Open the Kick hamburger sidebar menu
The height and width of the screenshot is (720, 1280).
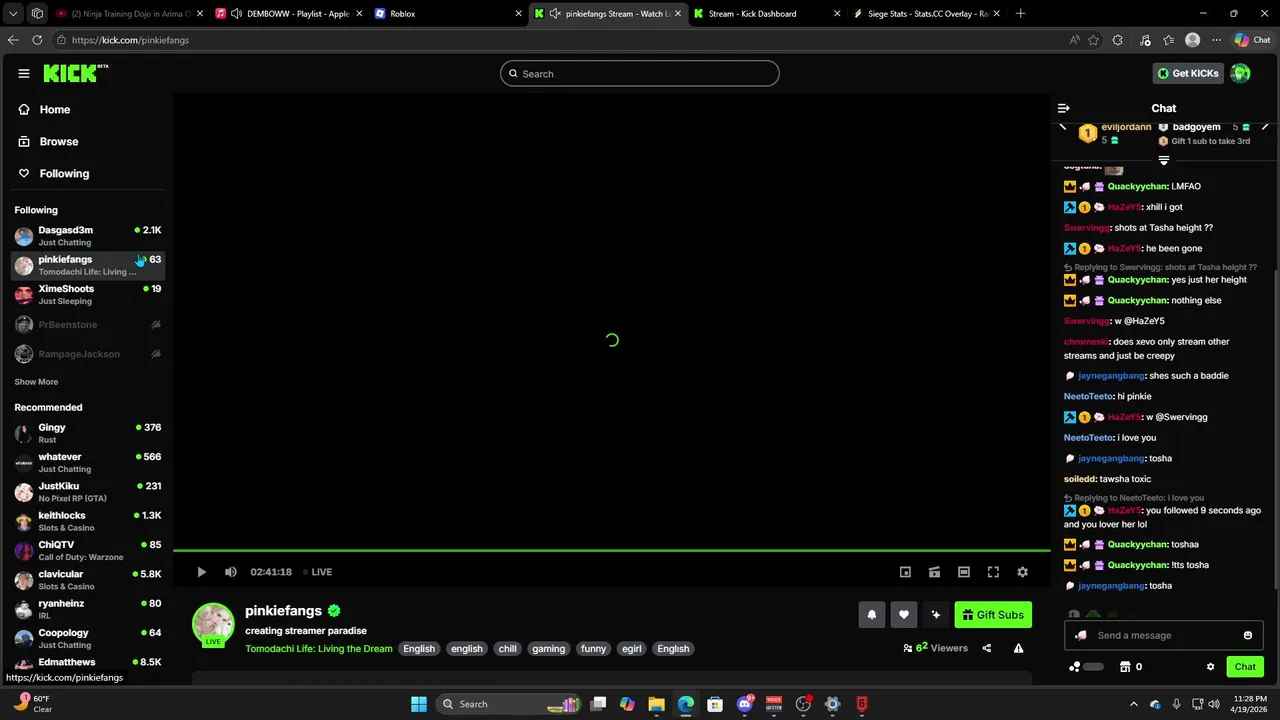click(x=24, y=73)
